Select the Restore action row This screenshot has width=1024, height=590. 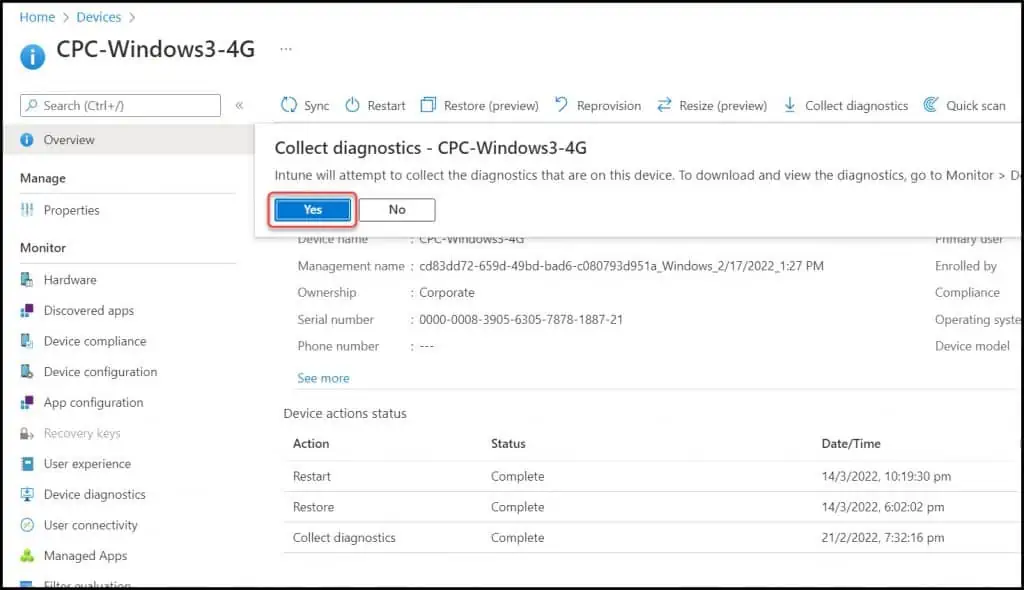pos(650,507)
